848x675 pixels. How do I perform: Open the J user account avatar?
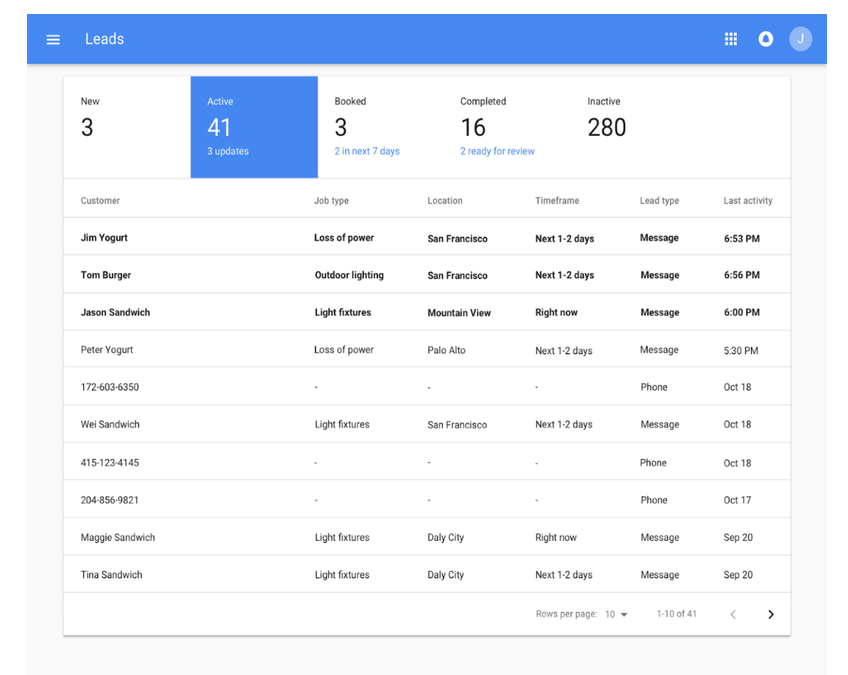click(800, 39)
